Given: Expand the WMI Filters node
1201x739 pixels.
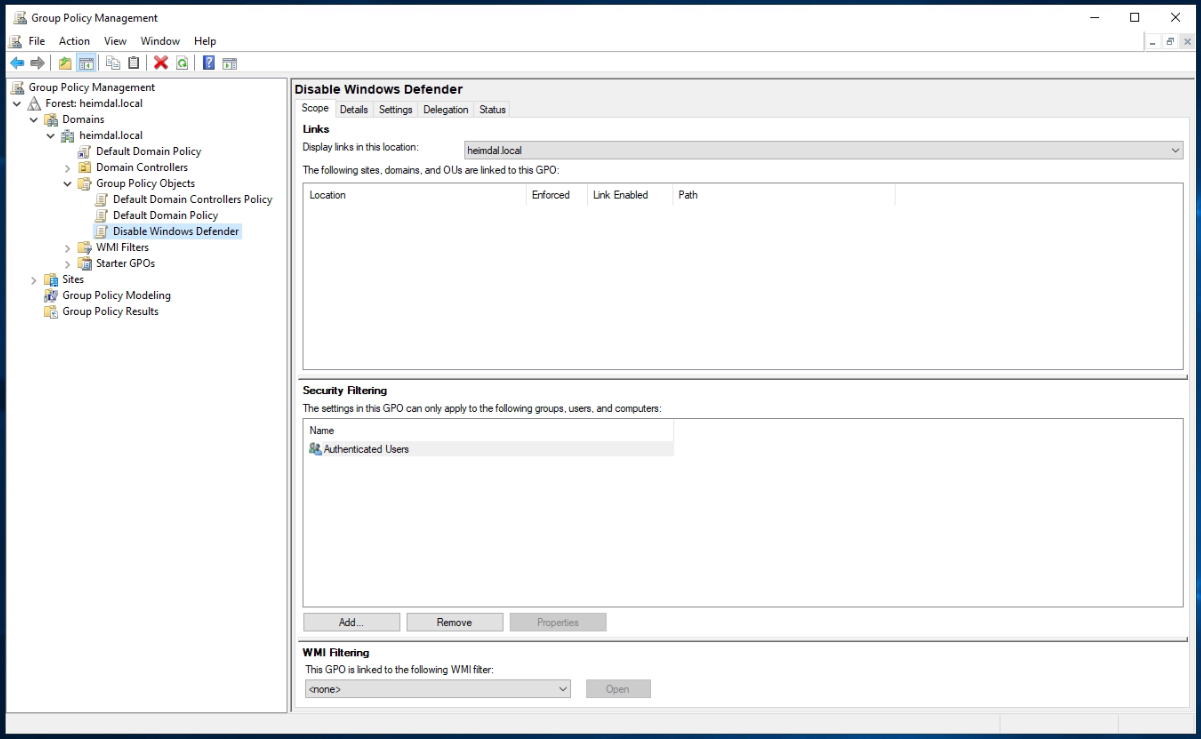Looking at the screenshot, I should point(68,247).
